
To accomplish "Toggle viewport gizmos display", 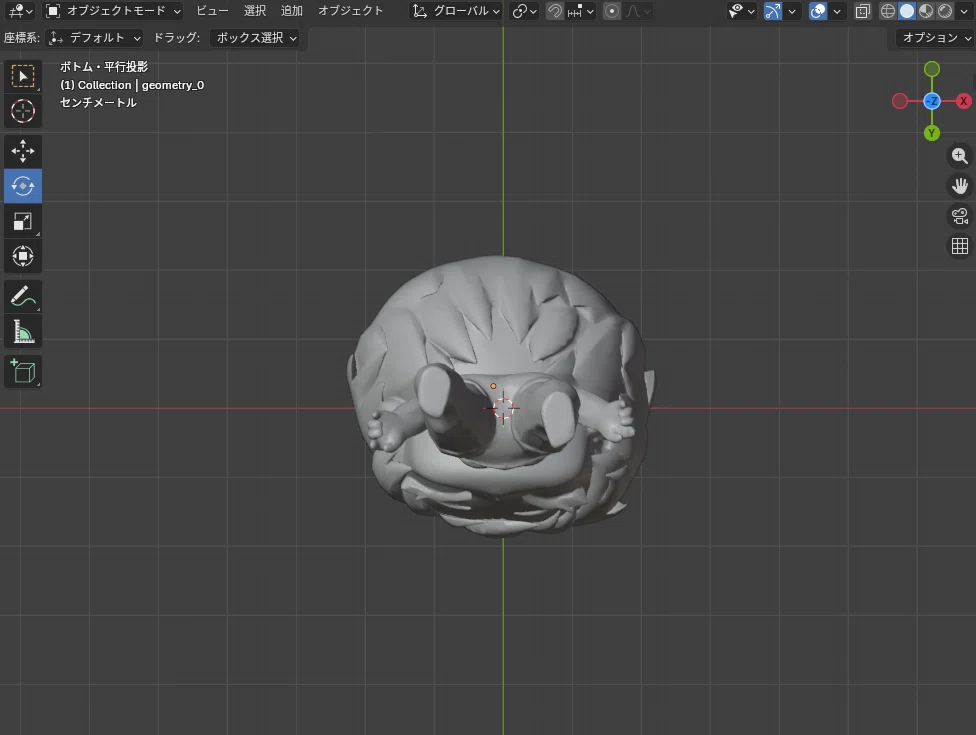I will click(773, 11).
